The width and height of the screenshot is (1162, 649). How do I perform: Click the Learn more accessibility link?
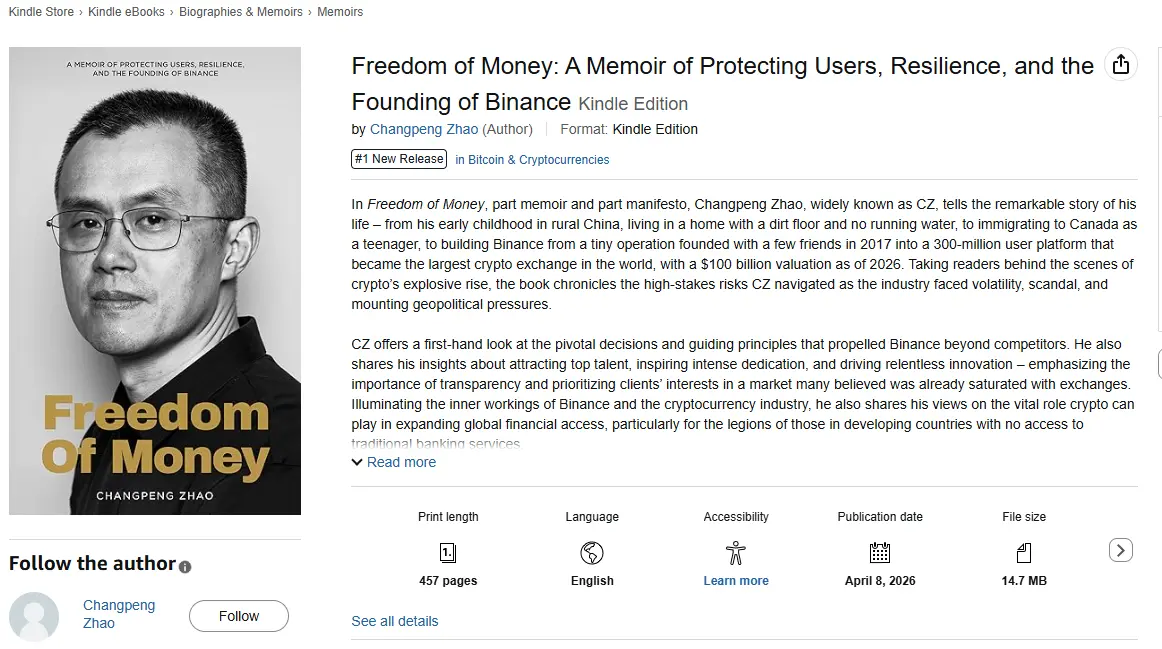pyautogui.click(x=736, y=581)
